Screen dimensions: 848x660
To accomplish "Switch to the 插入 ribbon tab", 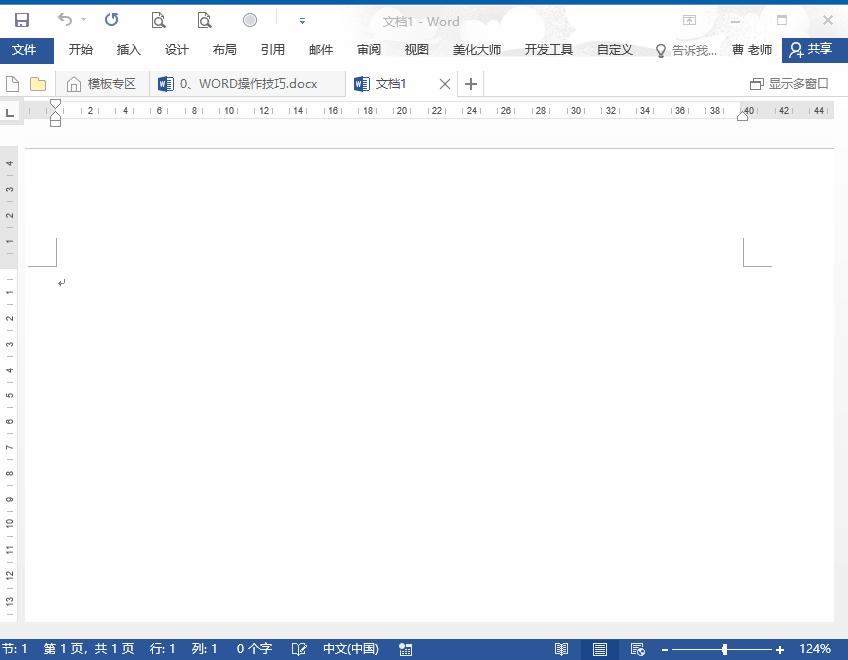I will point(128,48).
